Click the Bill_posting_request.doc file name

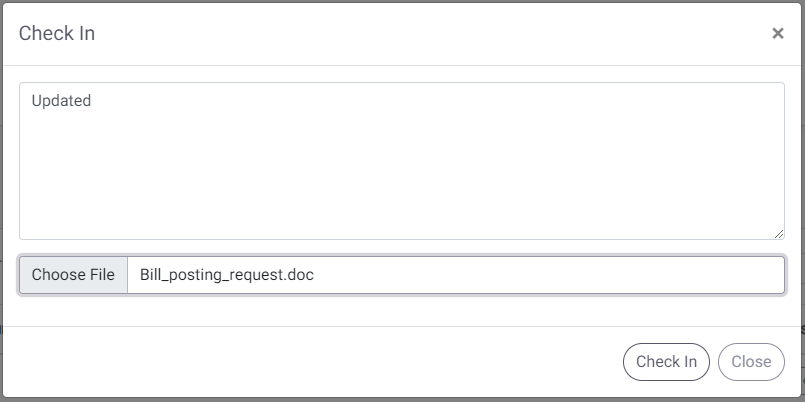pos(226,275)
